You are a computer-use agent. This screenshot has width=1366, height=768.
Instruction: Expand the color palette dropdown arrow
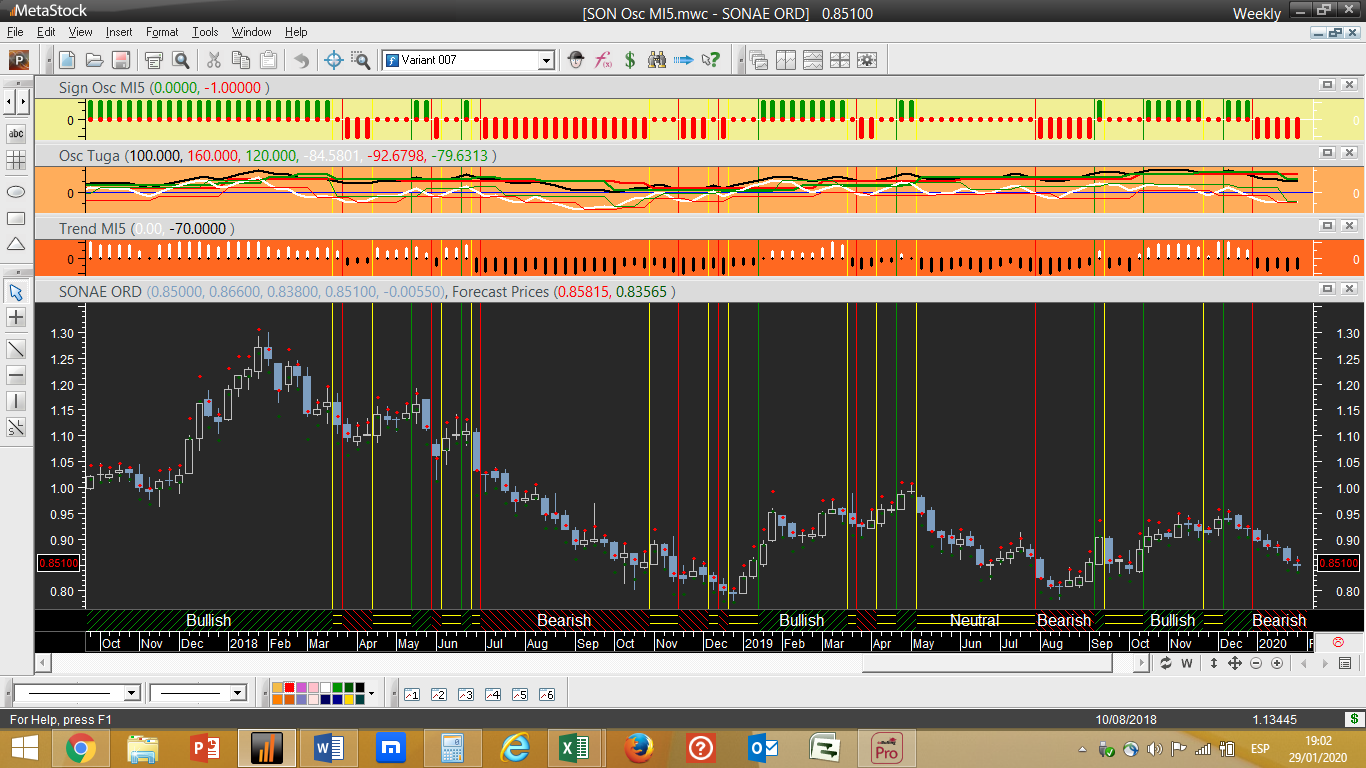point(371,693)
